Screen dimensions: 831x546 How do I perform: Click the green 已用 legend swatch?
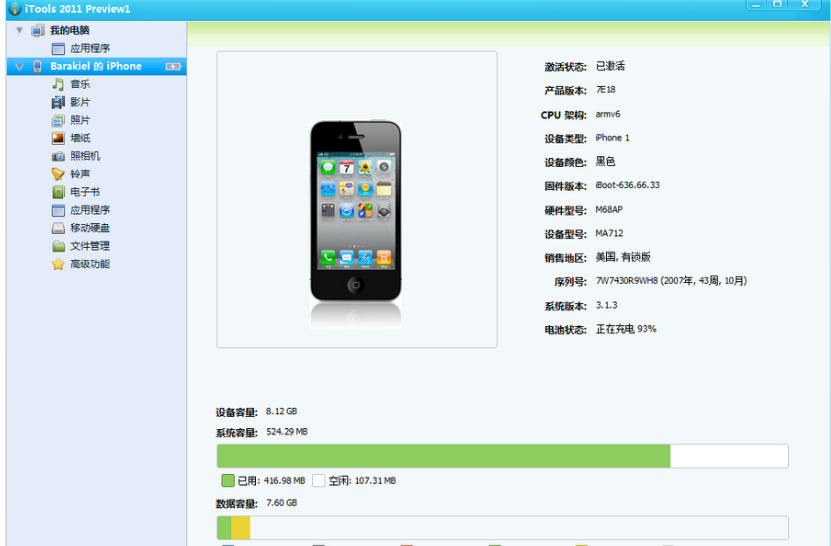pos(228,481)
